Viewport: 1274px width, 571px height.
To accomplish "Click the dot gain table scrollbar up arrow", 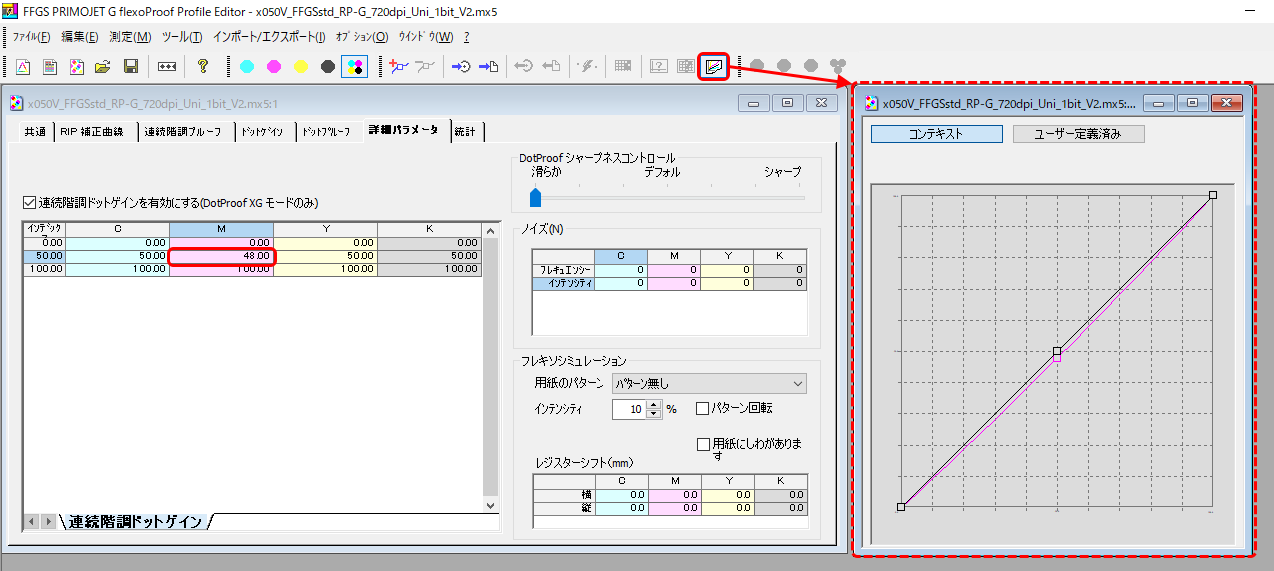I will pos(490,231).
